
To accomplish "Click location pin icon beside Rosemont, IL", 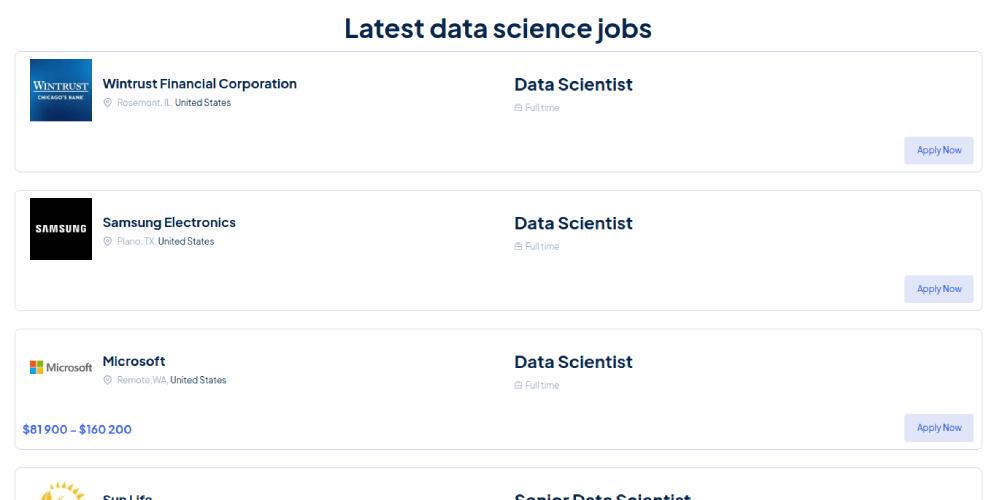I will [x=108, y=103].
